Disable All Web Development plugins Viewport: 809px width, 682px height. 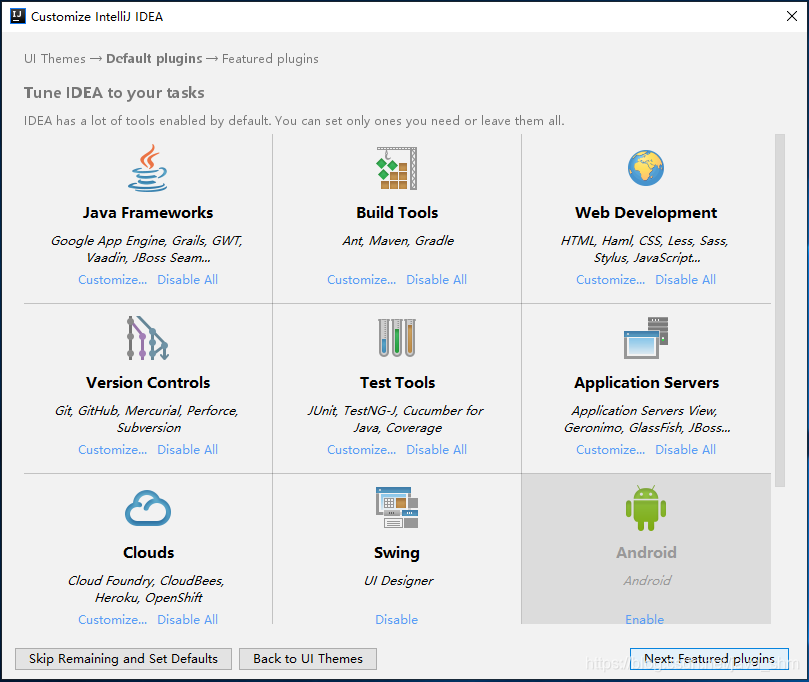pyautogui.click(x=685, y=280)
